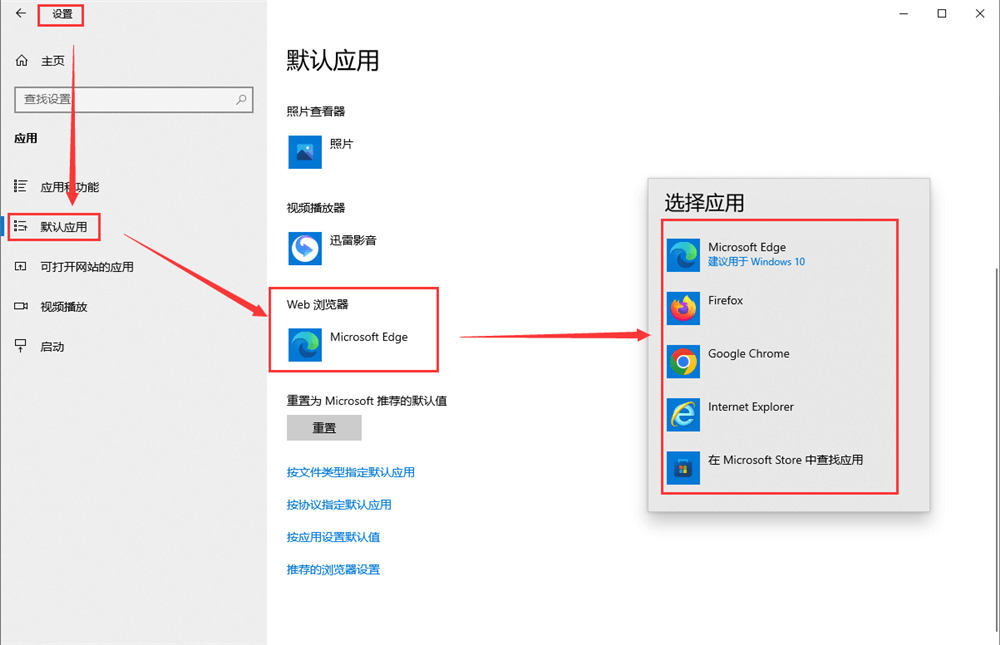Click inside the 查找设置 search box
1000x645 pixels.
tap(130, 100)
